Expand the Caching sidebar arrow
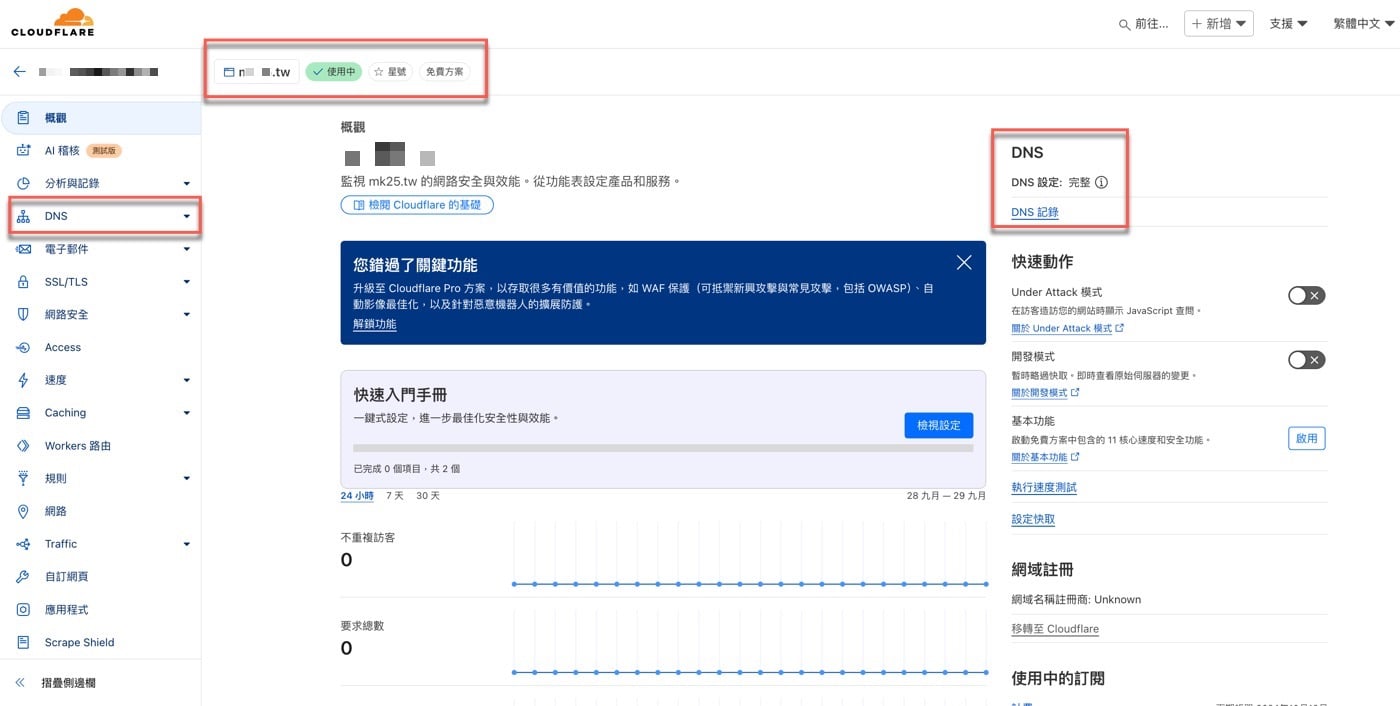Image resolution: width=1400 pixels, height=706 pixels. (x=187, y=413)
